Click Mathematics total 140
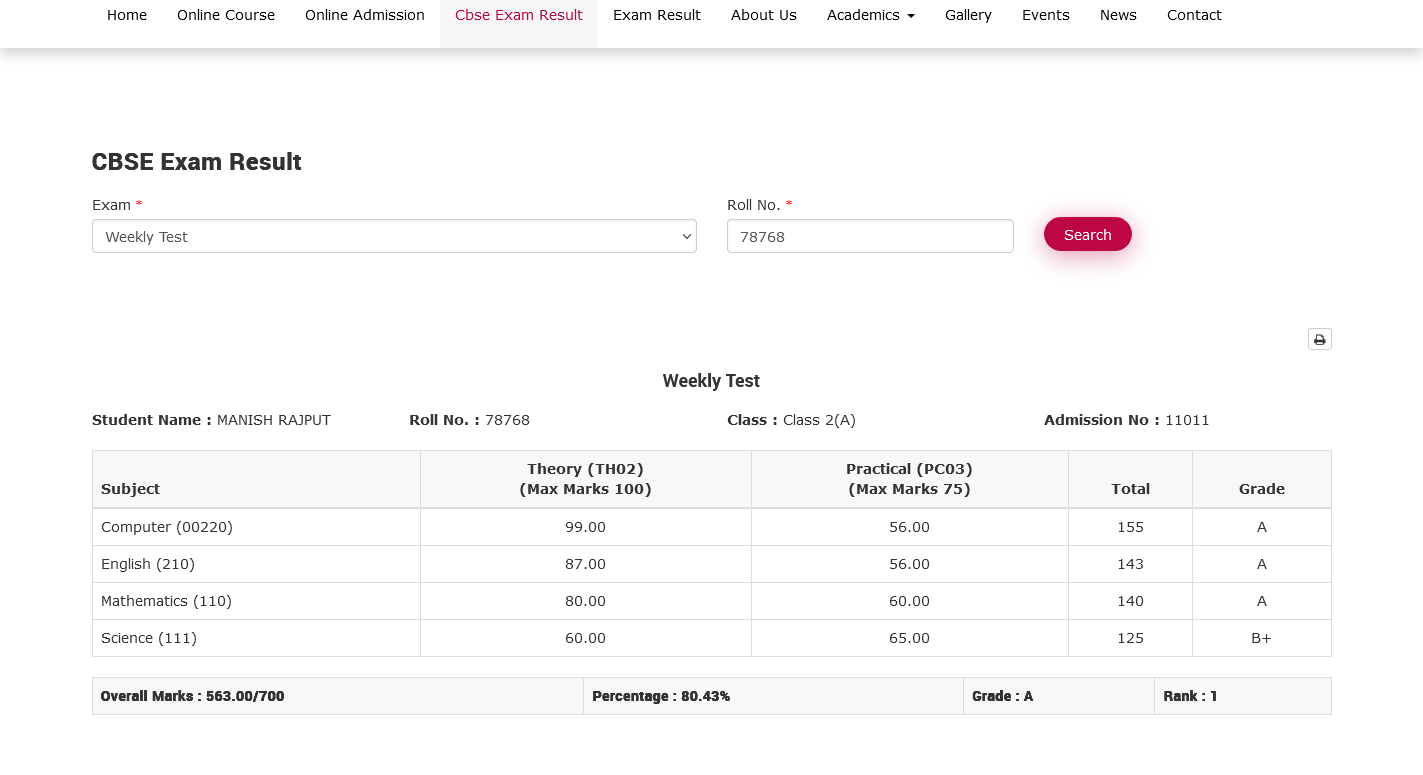1423x775 pixels. (1130, 601)
